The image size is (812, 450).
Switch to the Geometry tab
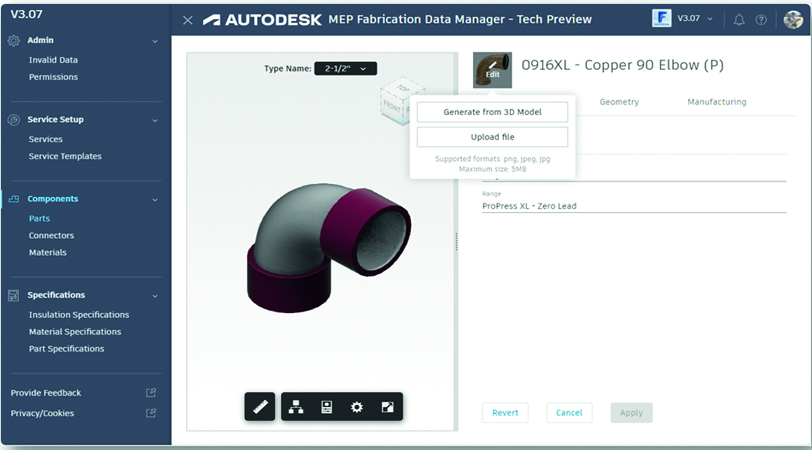click(x=619, y=101)
